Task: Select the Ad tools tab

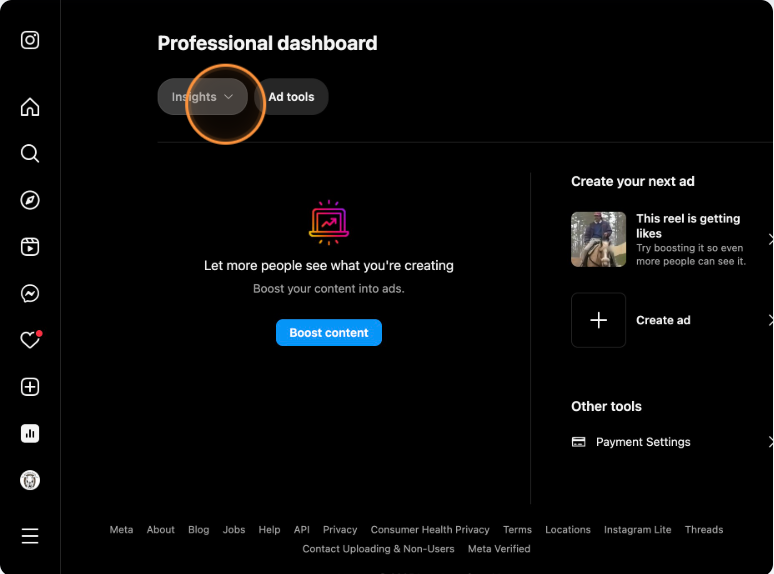Action: [291, 97]
